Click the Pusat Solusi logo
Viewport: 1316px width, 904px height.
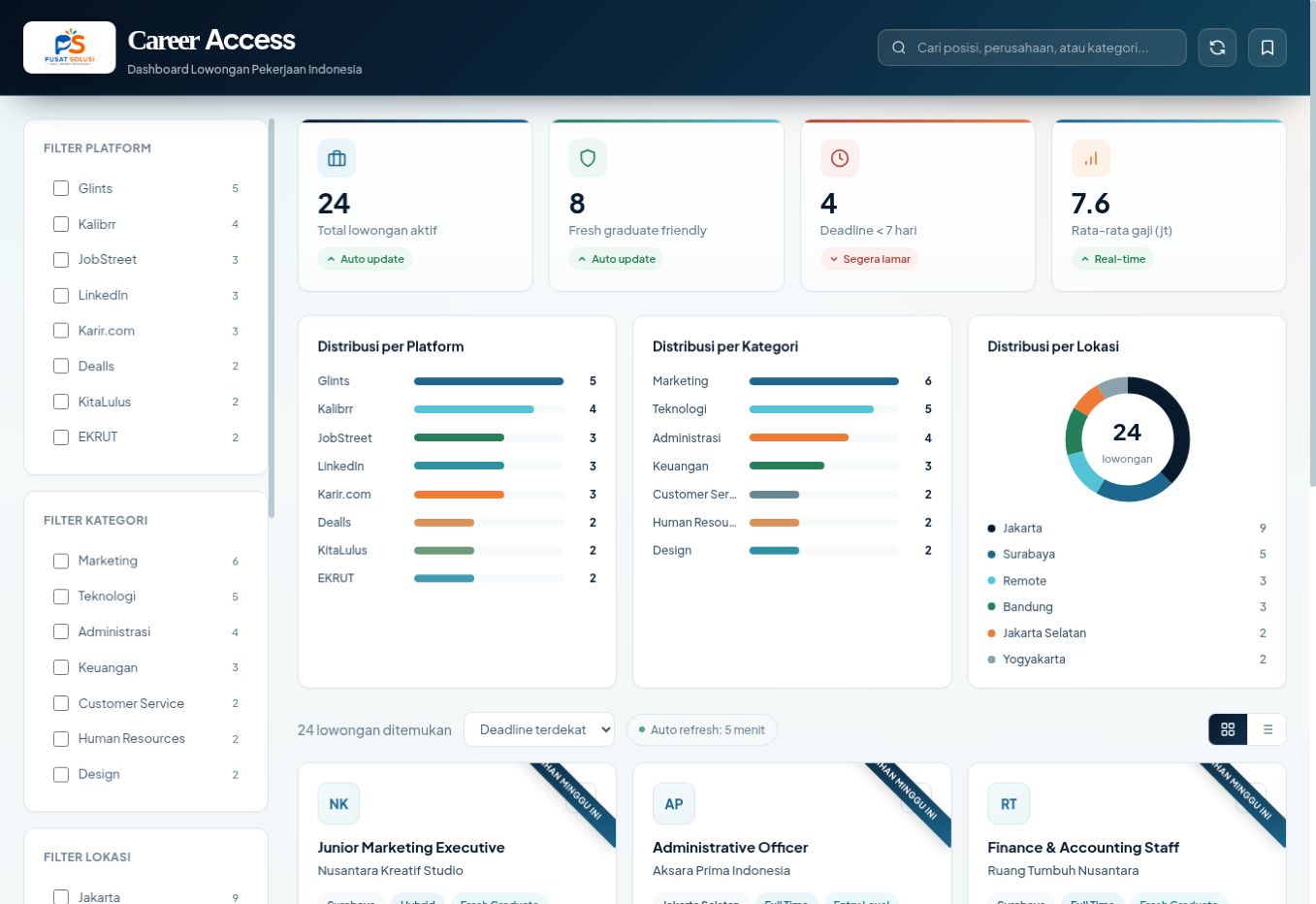[x=70, y=48]
